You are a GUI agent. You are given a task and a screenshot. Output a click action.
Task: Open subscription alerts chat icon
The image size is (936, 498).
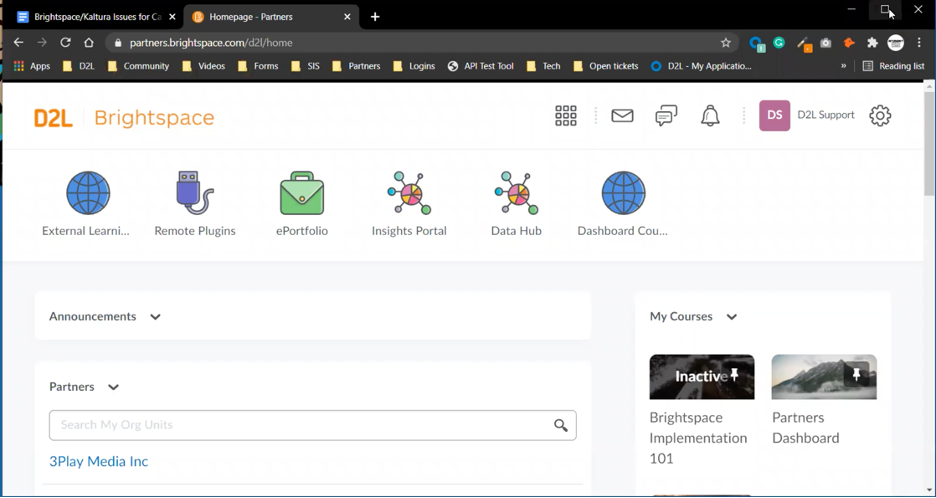coord(666,115)
